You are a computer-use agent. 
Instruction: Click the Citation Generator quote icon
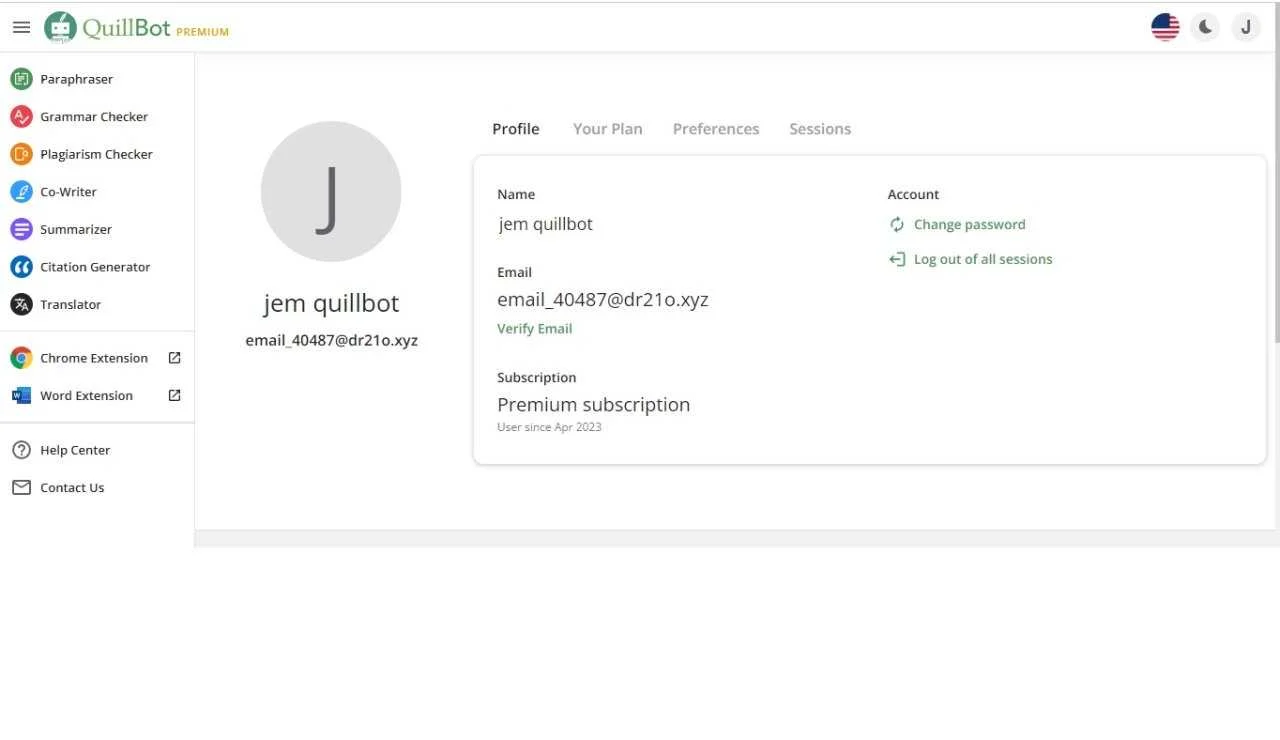(x=21, y=267)
